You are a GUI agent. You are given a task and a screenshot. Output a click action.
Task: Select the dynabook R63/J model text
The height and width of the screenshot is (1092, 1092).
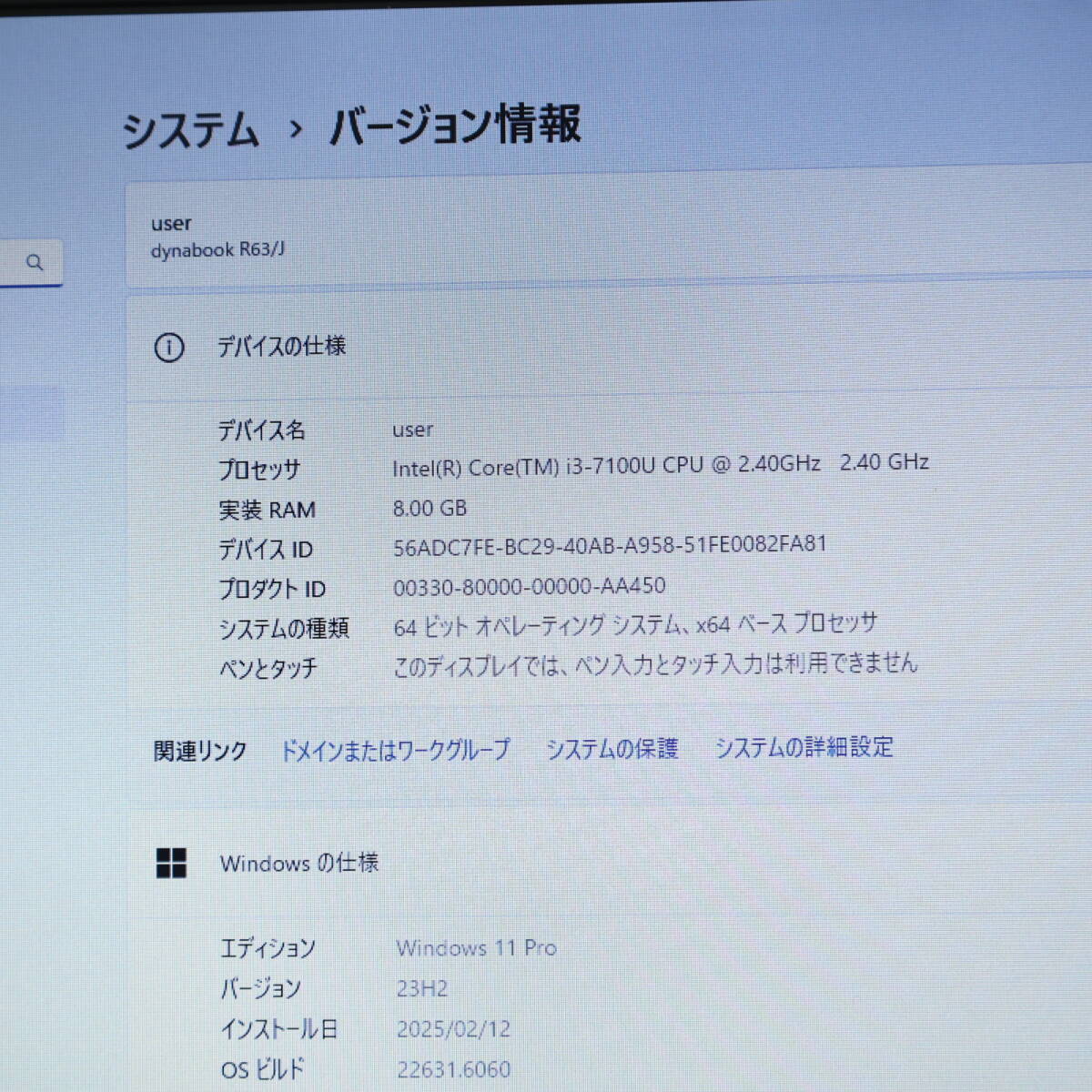click(x=217, y=249)
